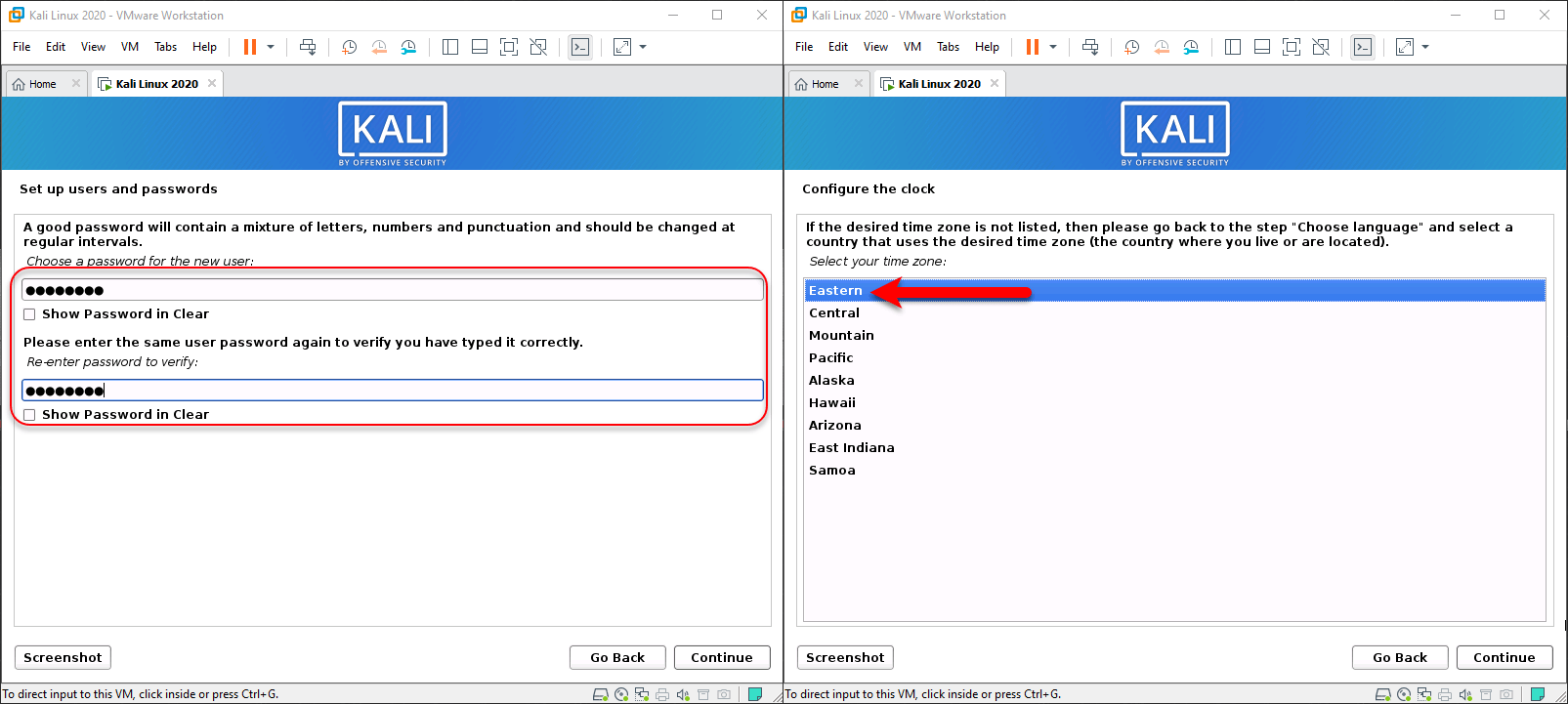Switch to Unity mode in the left window

pos(538,47)
